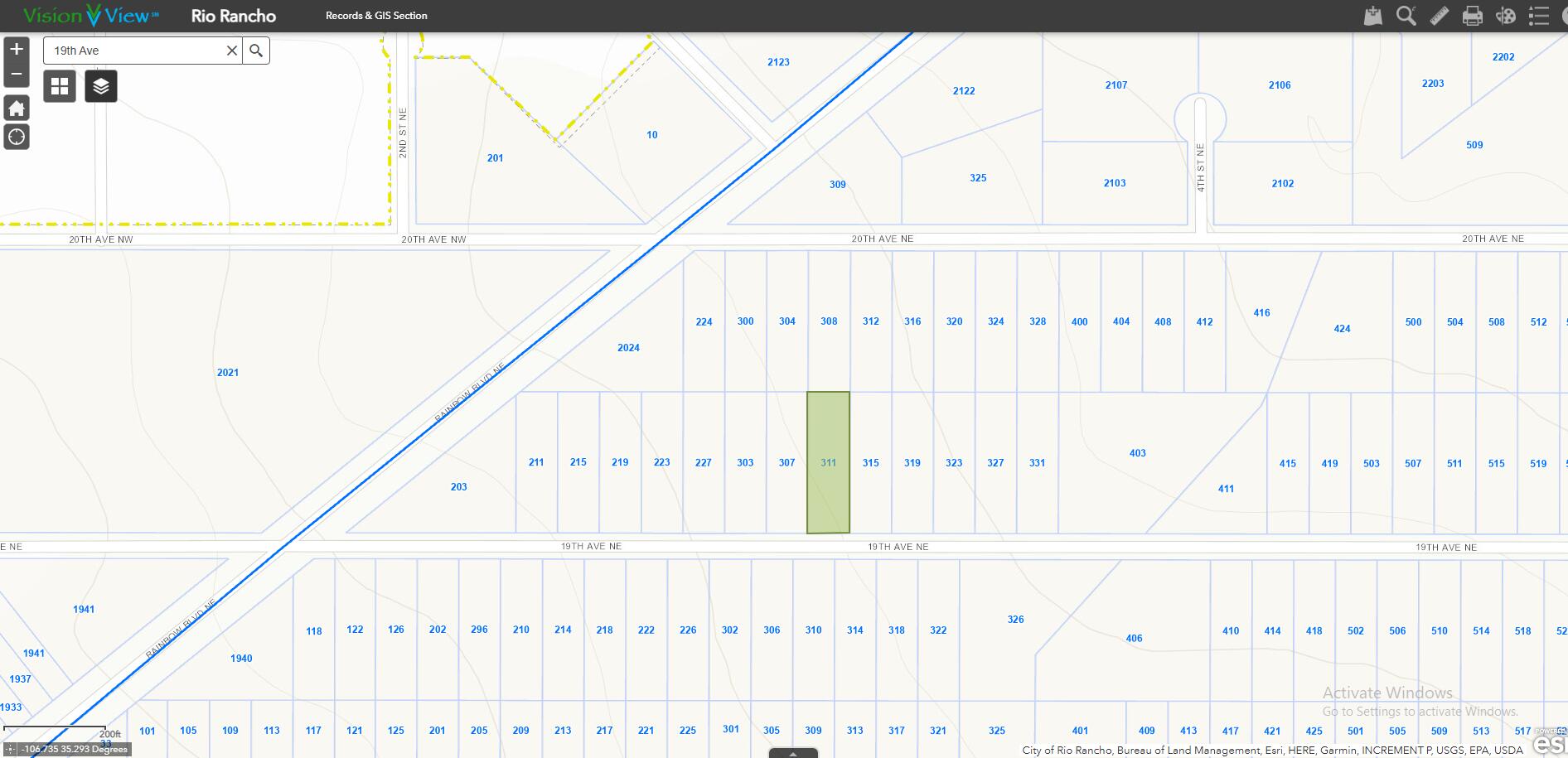Click the 2ND ST NE street label
Viewport: 1568px width, 758px height.
point(403,133)
